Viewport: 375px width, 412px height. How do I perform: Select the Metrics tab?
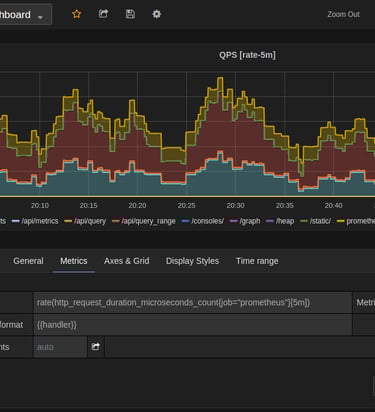click(x=74, y=261)
